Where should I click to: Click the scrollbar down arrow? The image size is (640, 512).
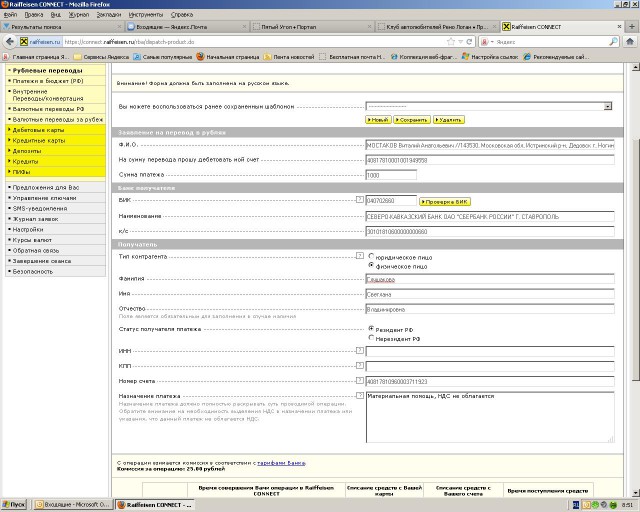(x=635, y=492)
